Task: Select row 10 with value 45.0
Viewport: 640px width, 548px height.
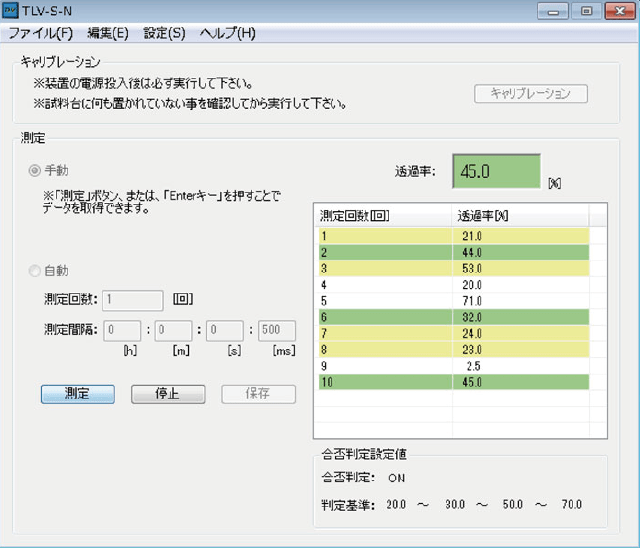Action: tap(454, 382)
